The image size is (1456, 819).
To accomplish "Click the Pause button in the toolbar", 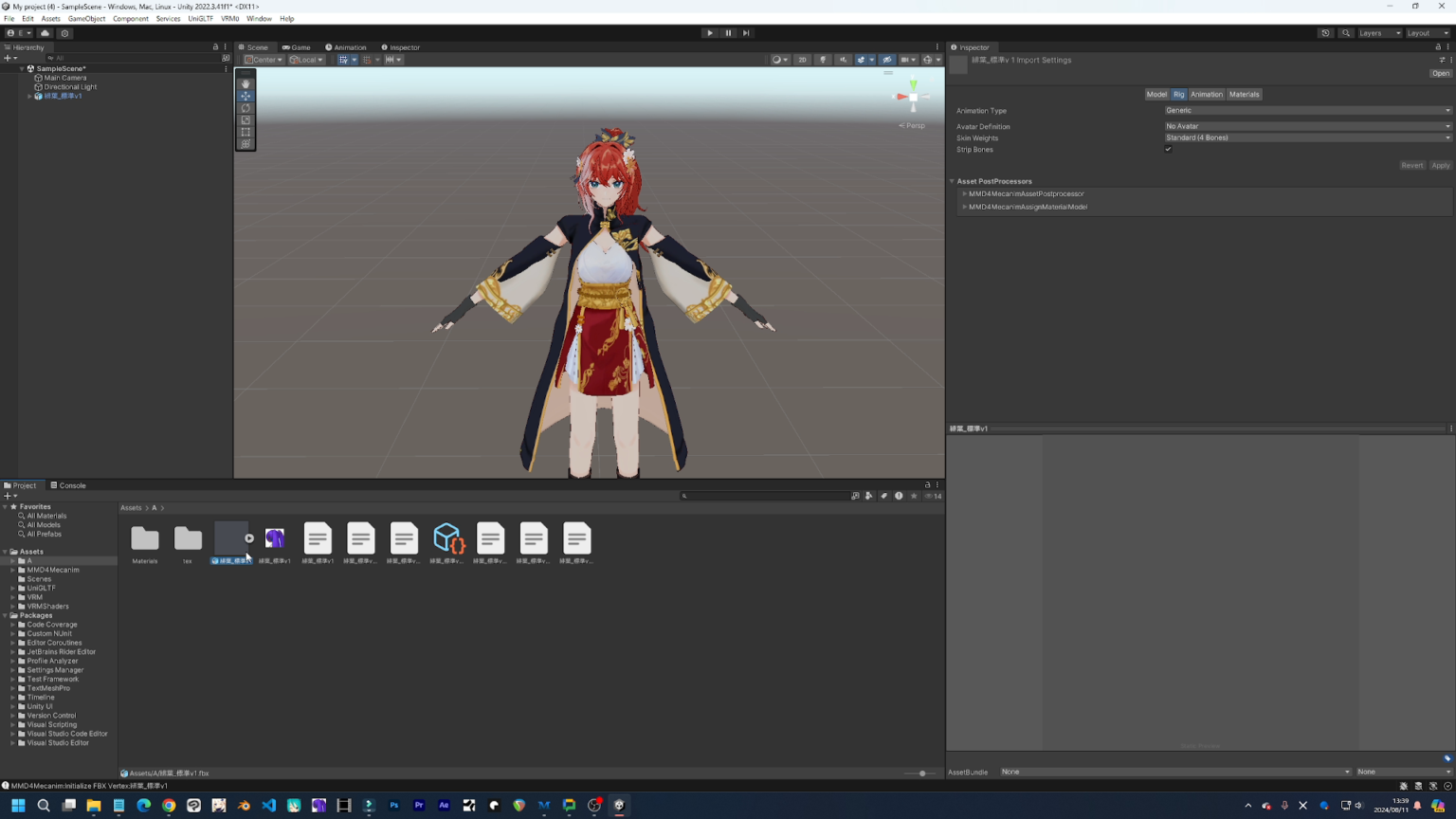I will (728, 32).
